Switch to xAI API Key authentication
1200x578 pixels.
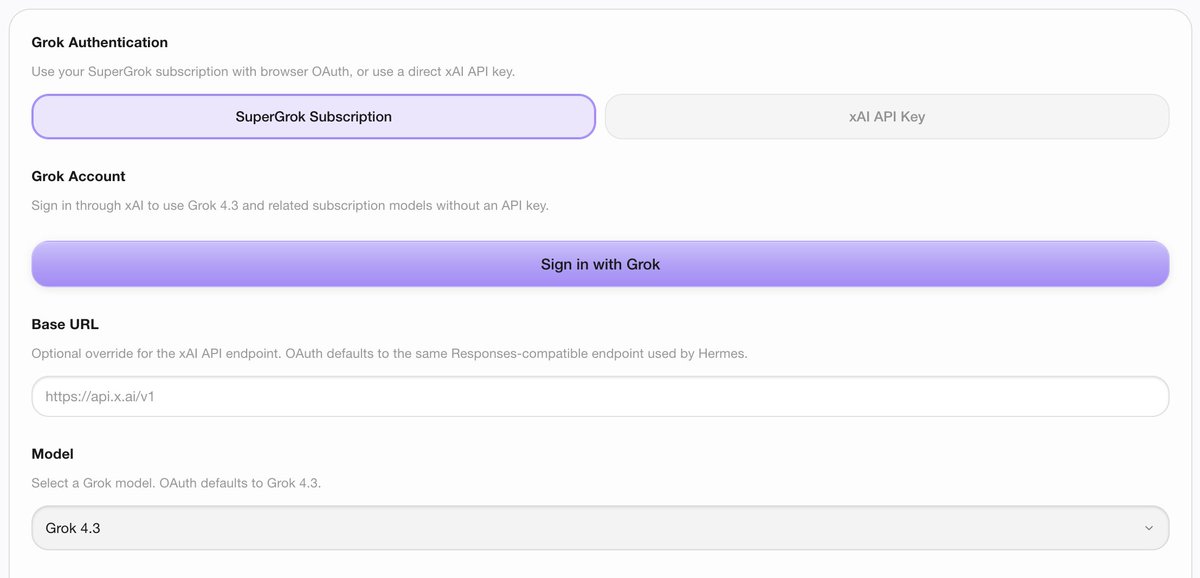click(887, 116)
